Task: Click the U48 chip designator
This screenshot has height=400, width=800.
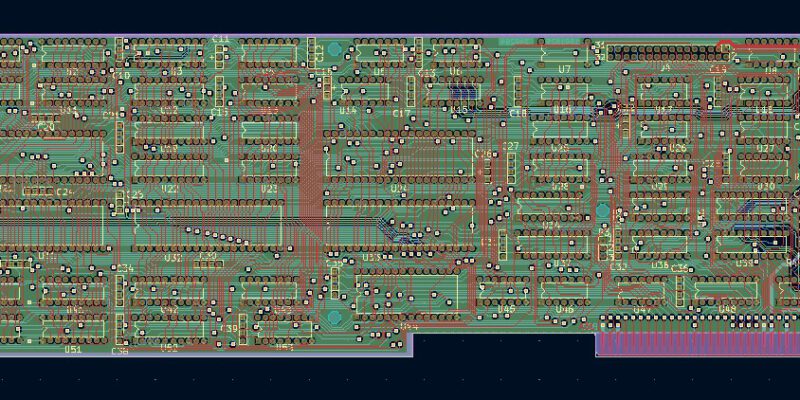Action: pos(727,309)
